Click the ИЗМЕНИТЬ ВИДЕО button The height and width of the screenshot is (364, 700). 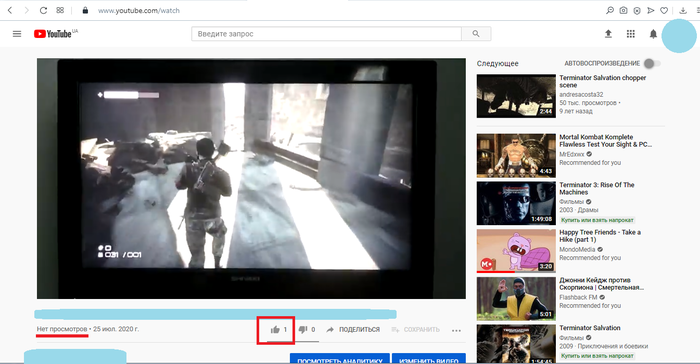pos(429,359)
